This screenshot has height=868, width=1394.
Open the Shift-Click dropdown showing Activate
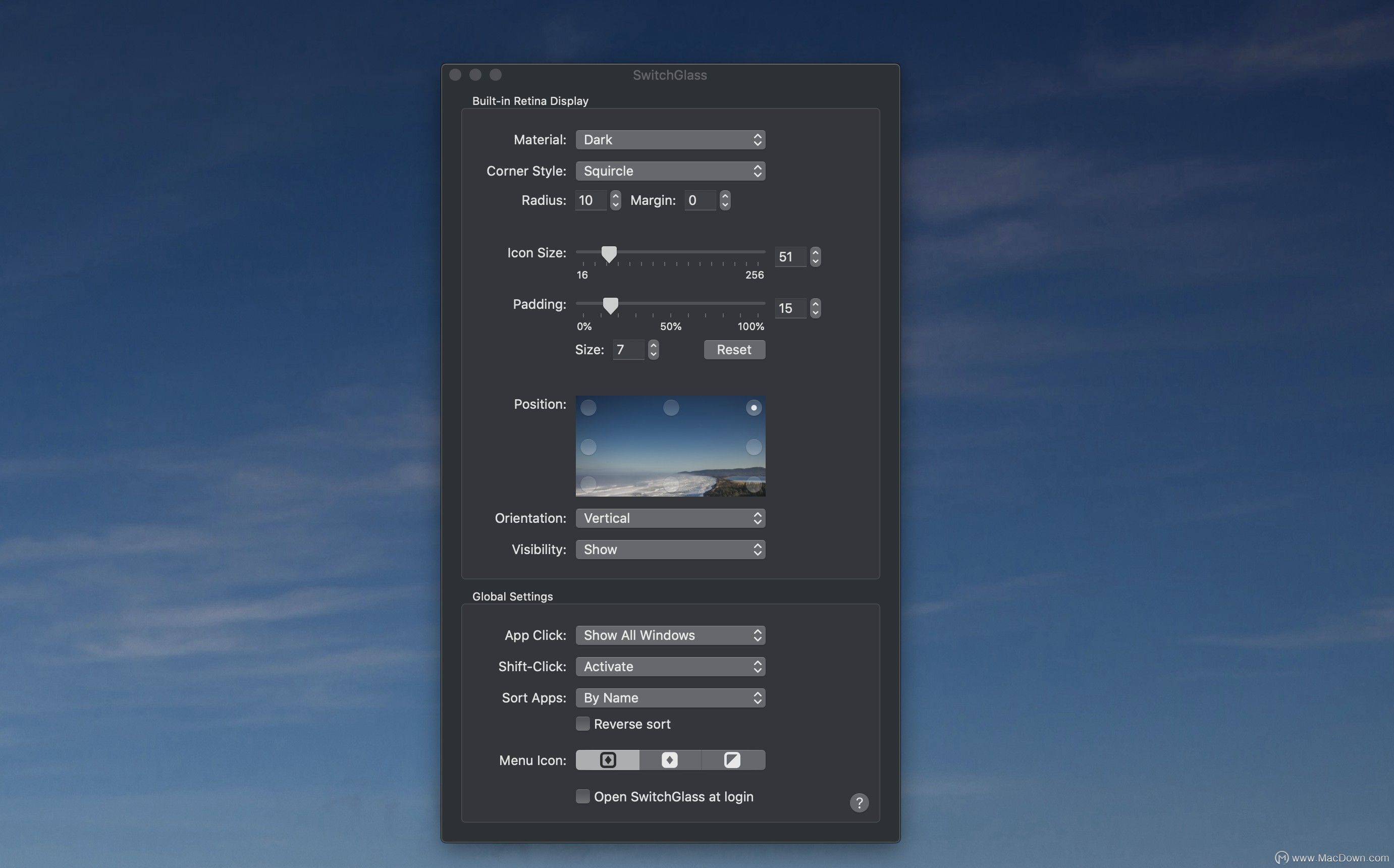671,667
